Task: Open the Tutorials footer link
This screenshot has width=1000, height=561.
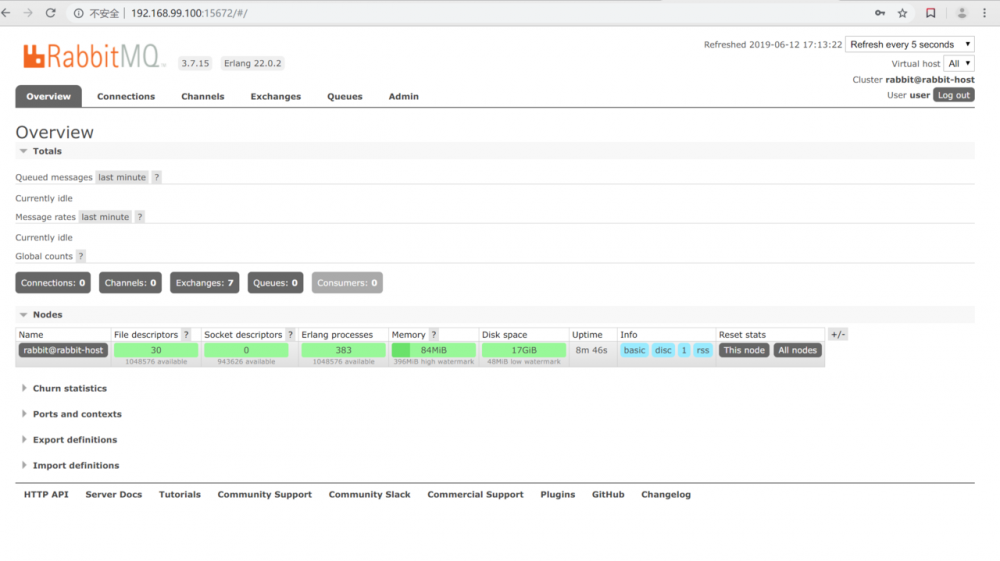Action: pos(180,495)
